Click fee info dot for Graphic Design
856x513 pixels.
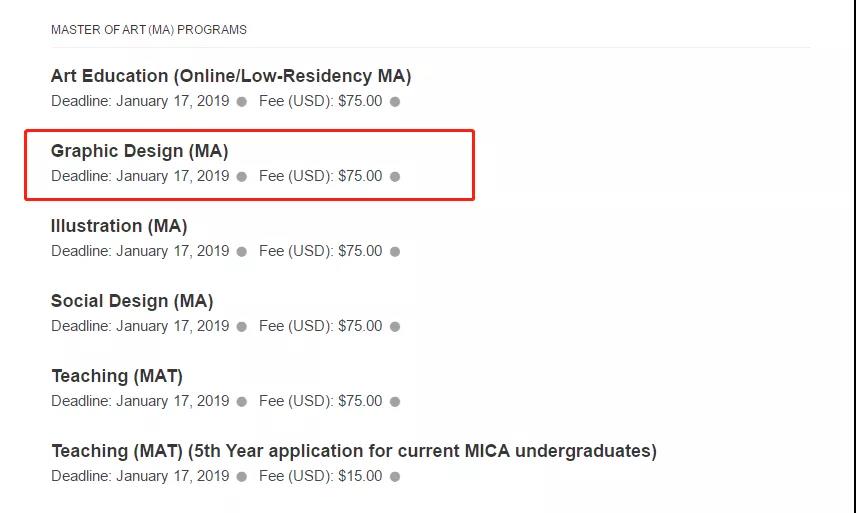click(x=395, y=176)
